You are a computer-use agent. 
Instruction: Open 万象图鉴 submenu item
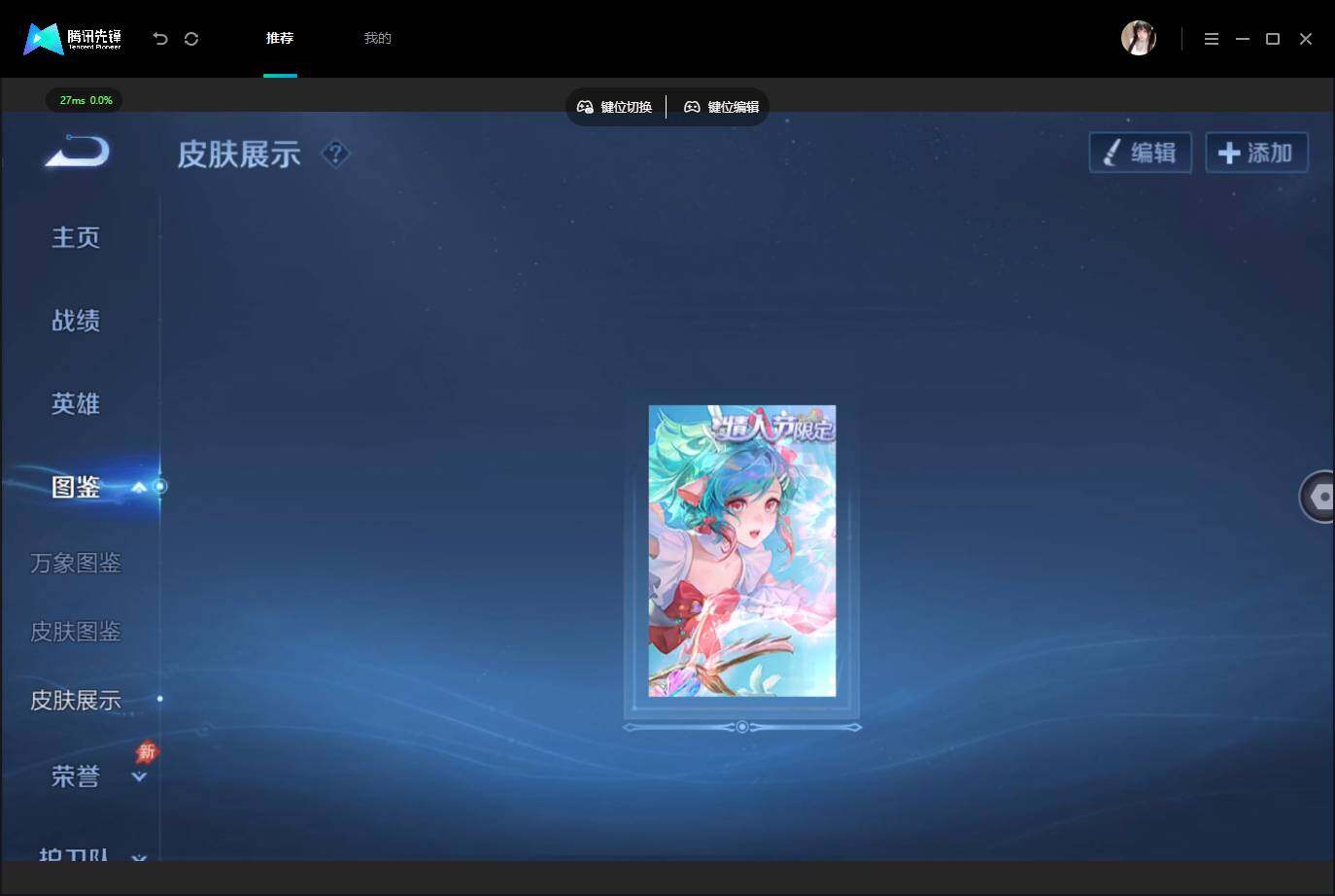(76, 563)
